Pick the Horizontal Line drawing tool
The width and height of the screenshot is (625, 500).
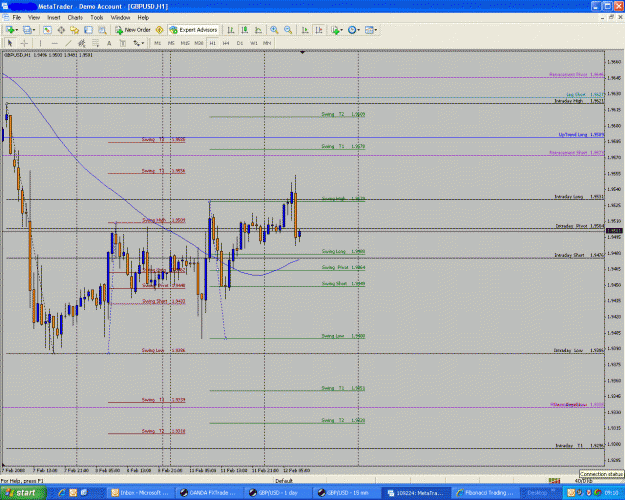(55, 43)
